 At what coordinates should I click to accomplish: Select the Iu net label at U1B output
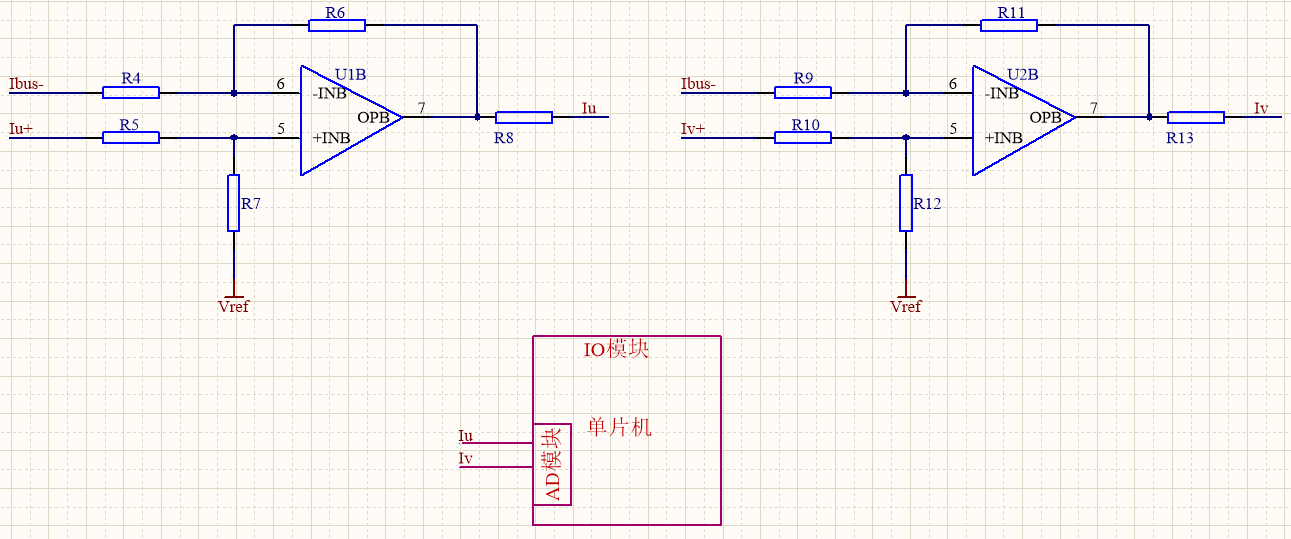589,108
